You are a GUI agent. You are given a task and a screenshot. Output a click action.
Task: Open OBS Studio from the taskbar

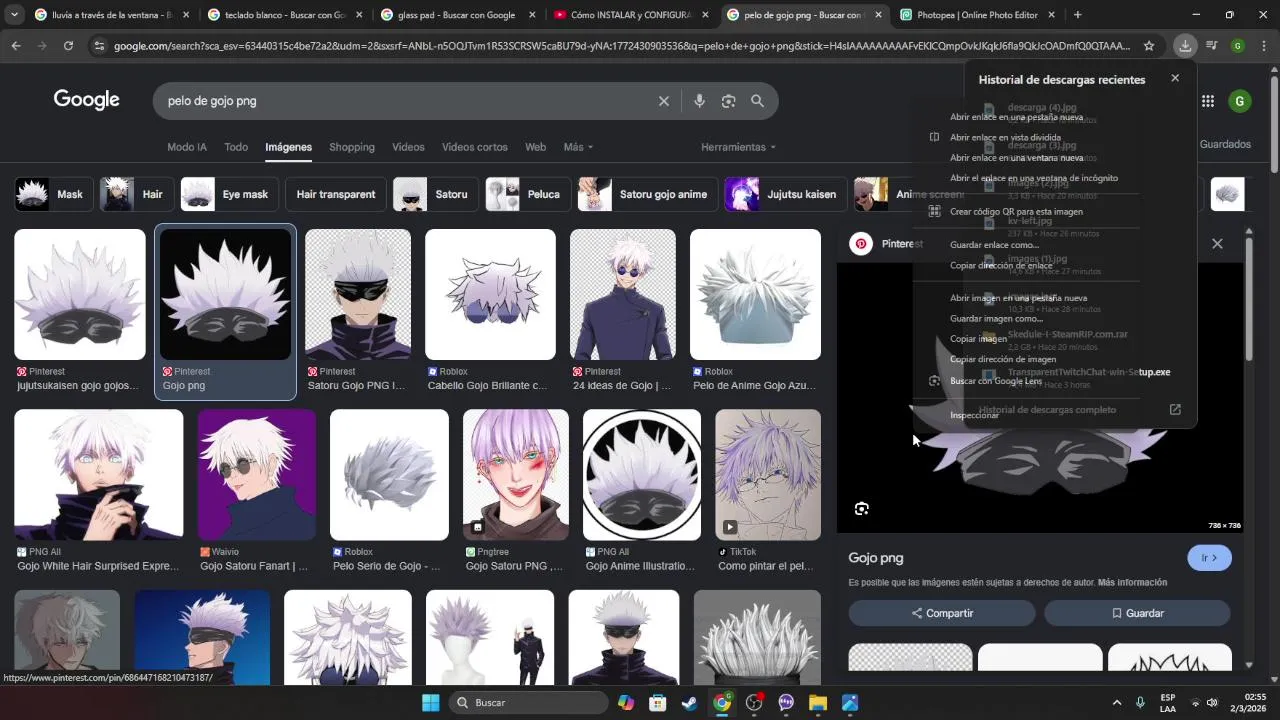754,703
